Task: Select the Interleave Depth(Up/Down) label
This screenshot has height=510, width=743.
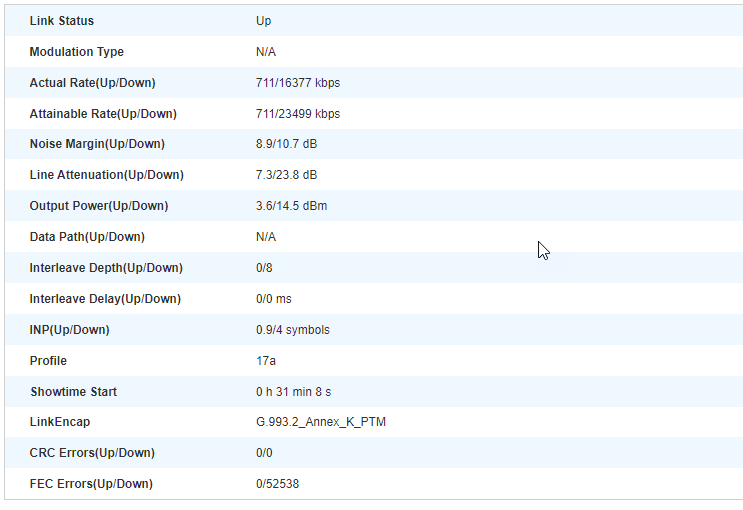Action: 106,268
